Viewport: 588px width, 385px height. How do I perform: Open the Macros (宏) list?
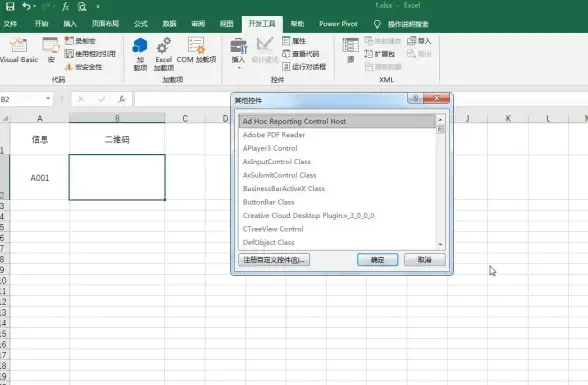point(51,50)
